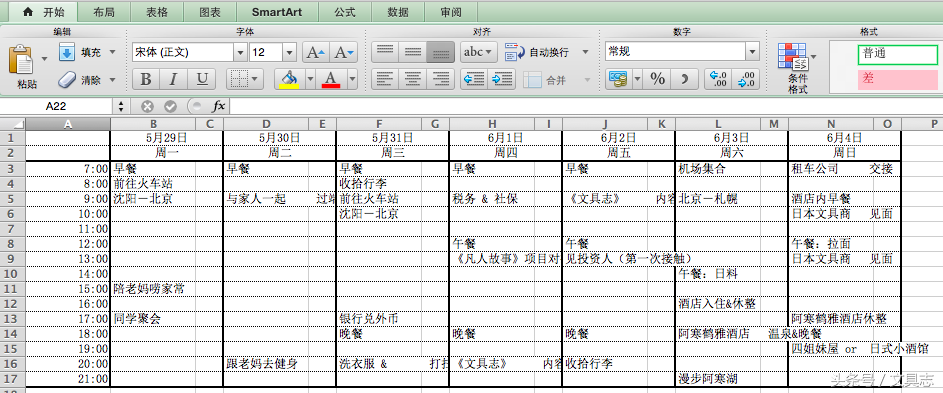Select the Normal (普通) cell style
943x393 pixels.
click(x=897, y=54)
